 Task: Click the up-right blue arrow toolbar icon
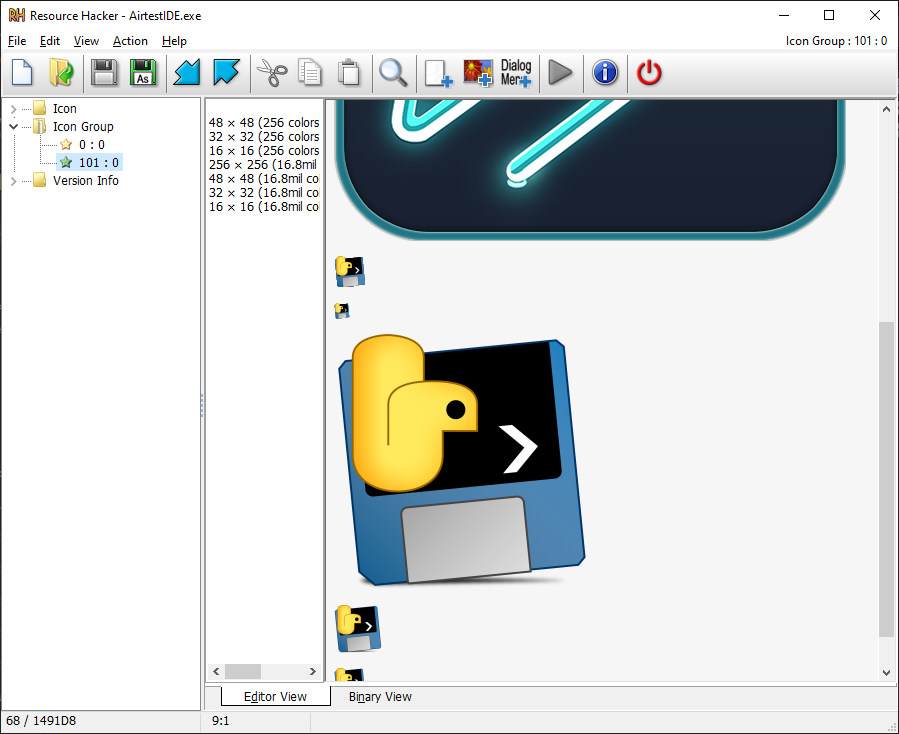[x=226, y=73]
